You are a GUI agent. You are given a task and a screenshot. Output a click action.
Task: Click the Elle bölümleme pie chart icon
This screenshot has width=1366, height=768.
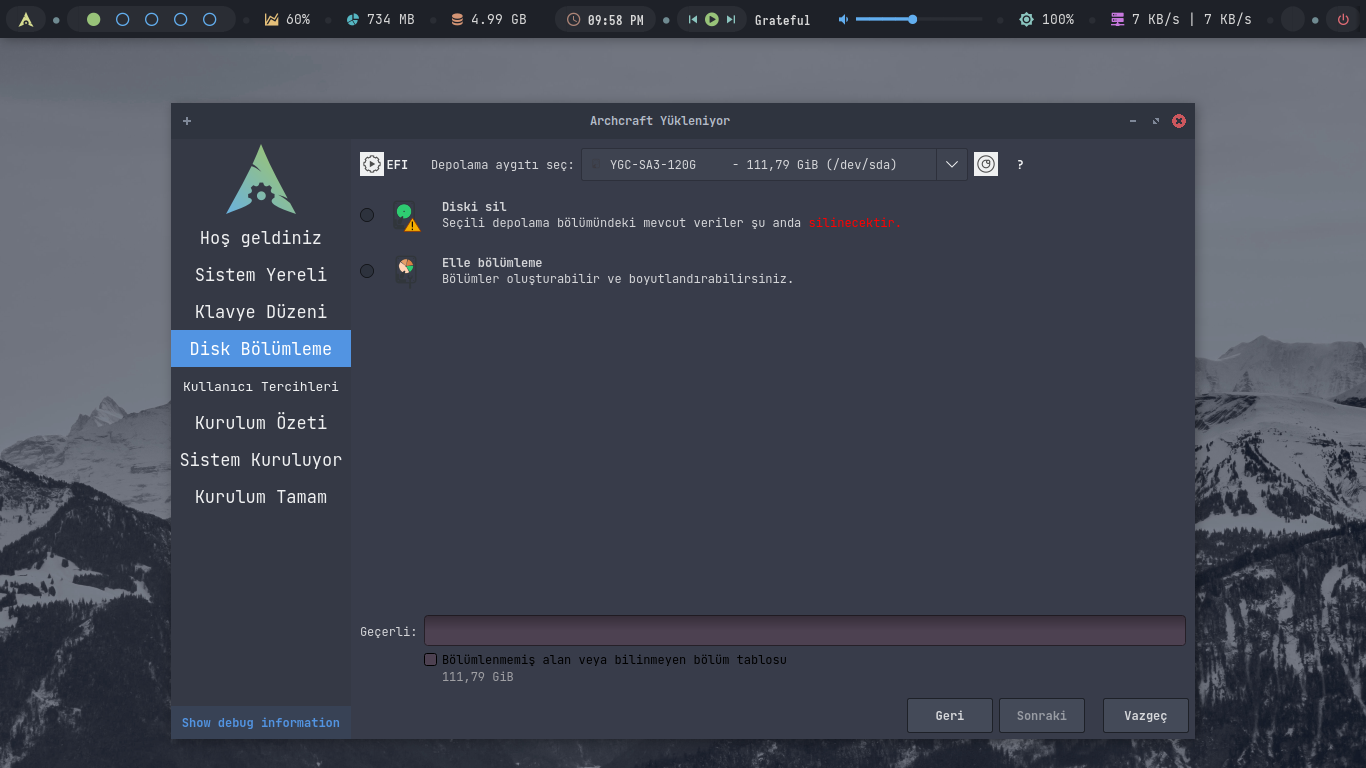point(406,270)
